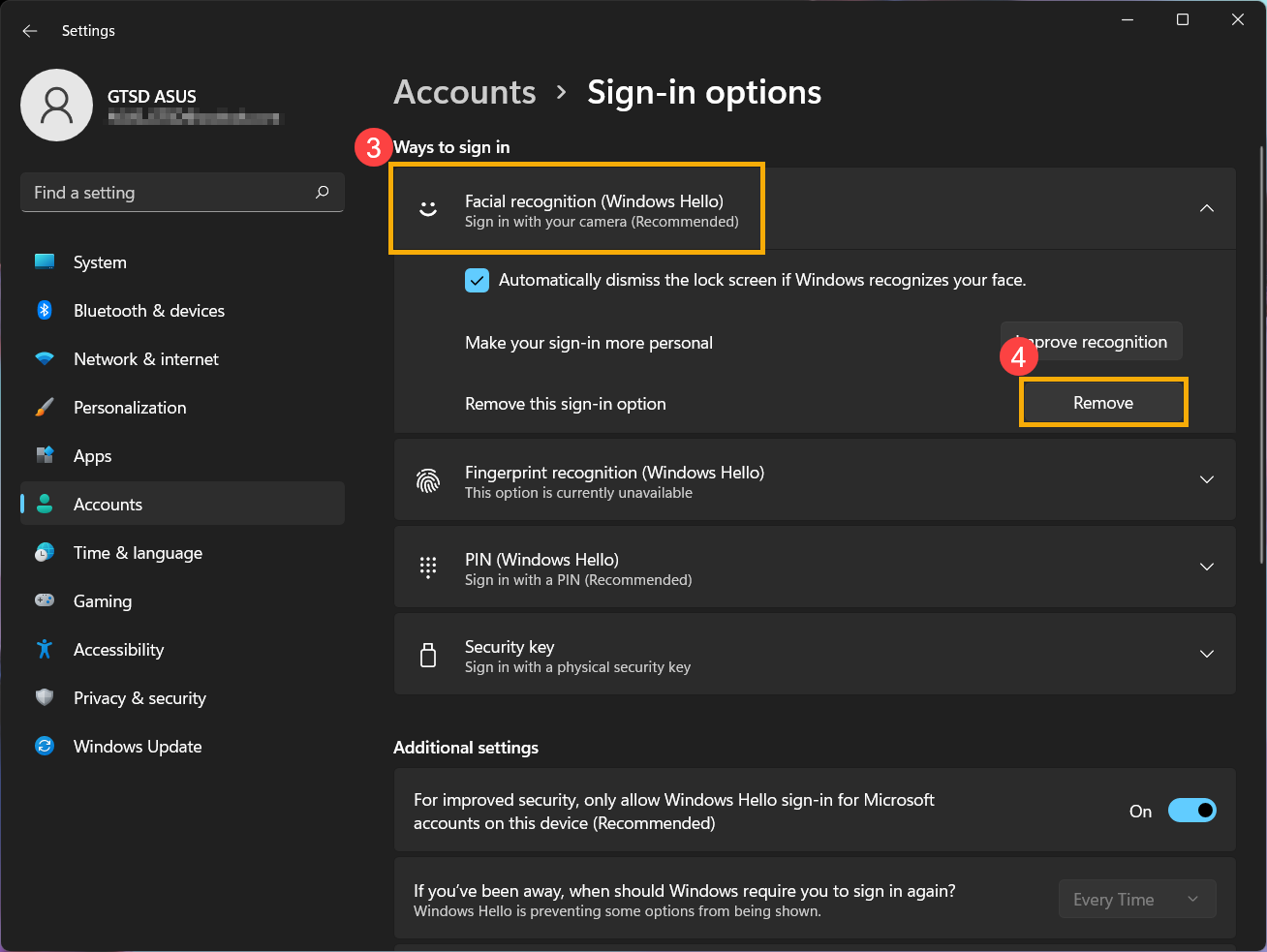Open Accessibility settings
The width and height of the screenshot is (1267, 952).
pos(182,649)
